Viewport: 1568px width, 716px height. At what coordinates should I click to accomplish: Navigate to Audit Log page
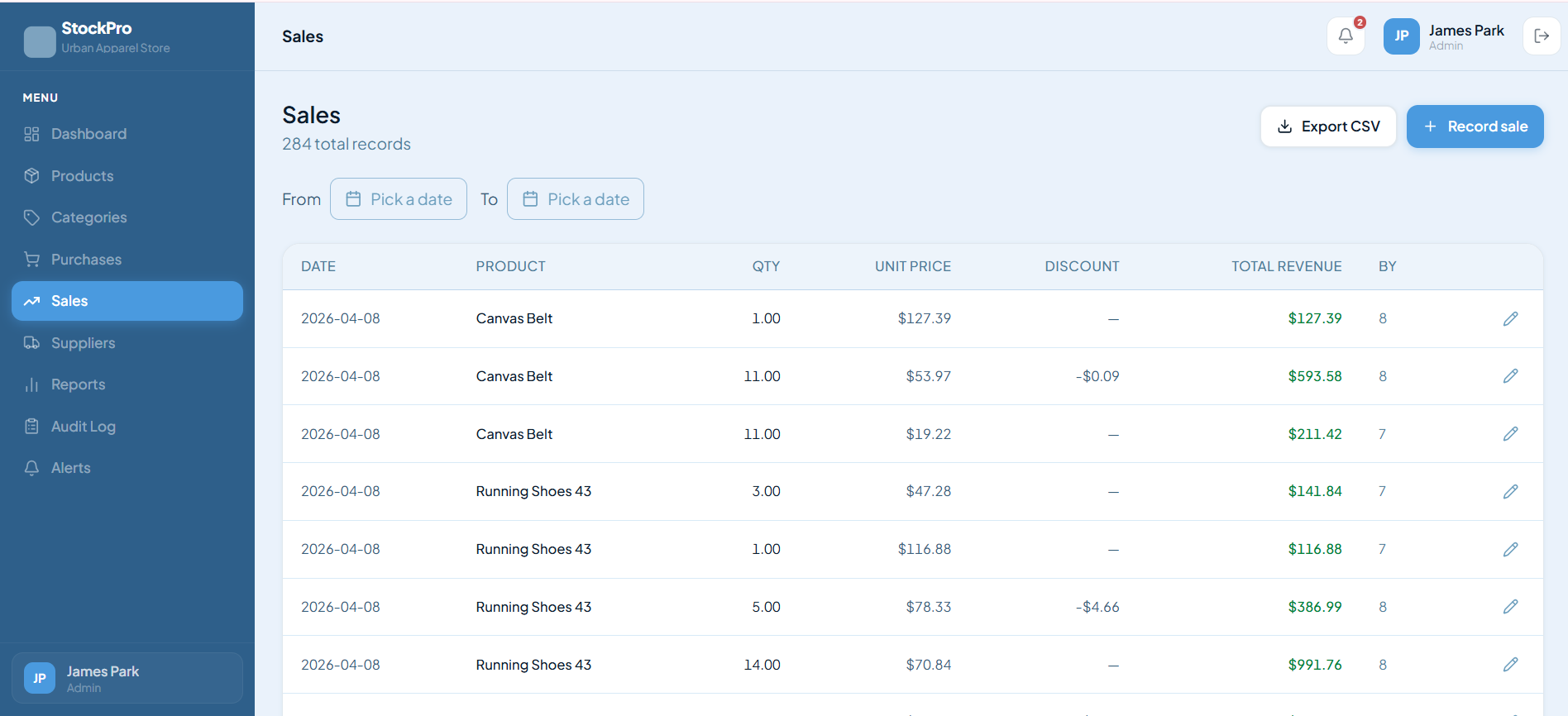coord(83,427)
